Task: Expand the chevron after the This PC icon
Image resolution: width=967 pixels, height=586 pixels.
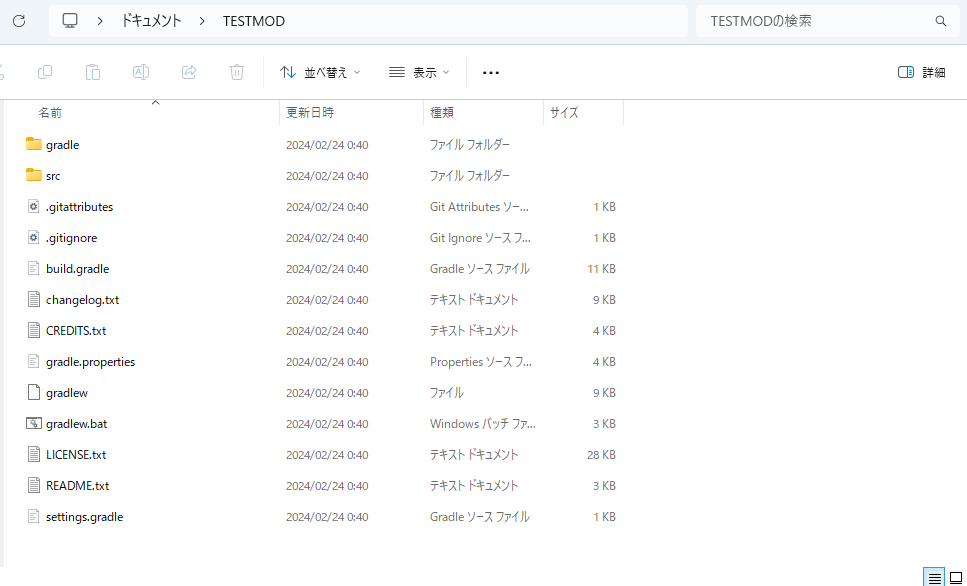Action: [x=100, y=21]
